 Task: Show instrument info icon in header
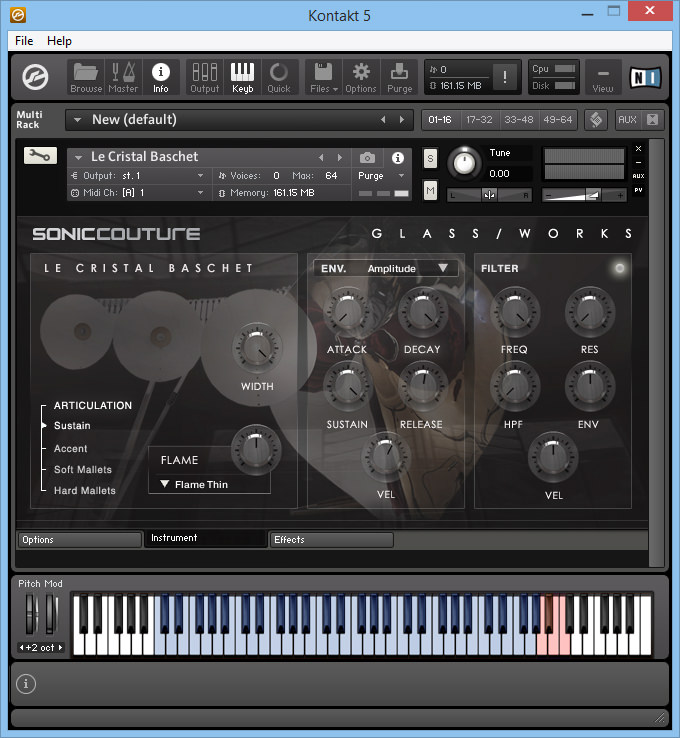tap(398, 158)
